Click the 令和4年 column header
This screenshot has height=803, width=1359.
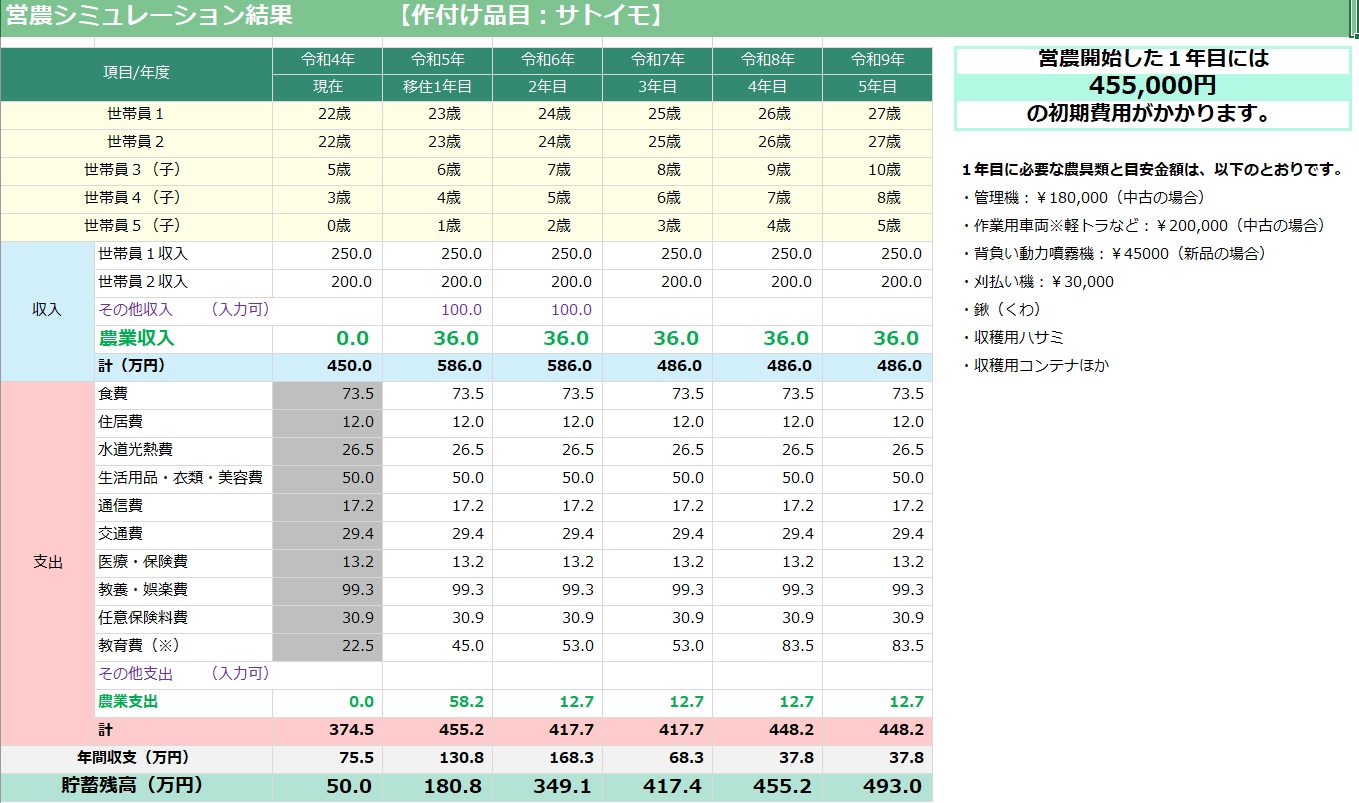pos(327,59)
